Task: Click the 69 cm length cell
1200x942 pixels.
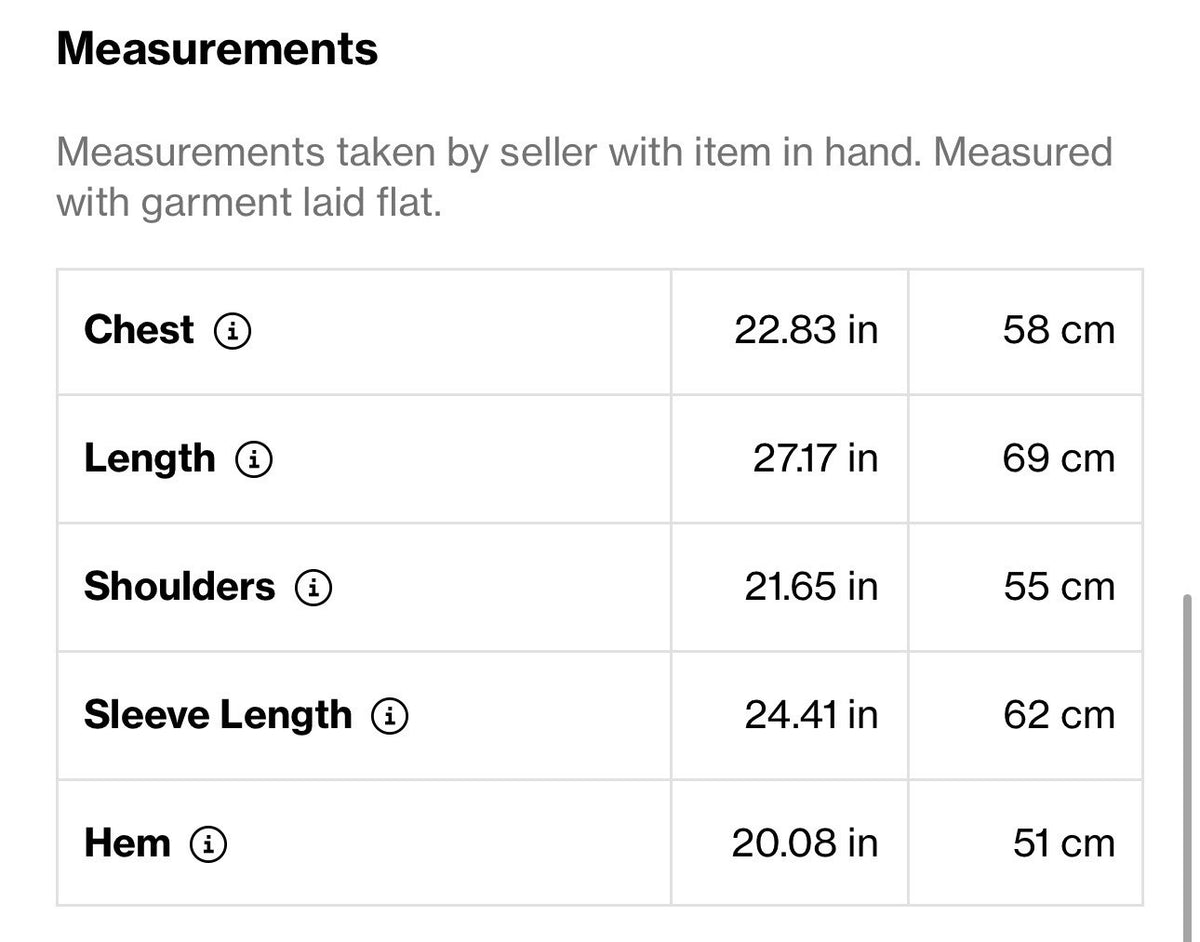Action: 1025,459
